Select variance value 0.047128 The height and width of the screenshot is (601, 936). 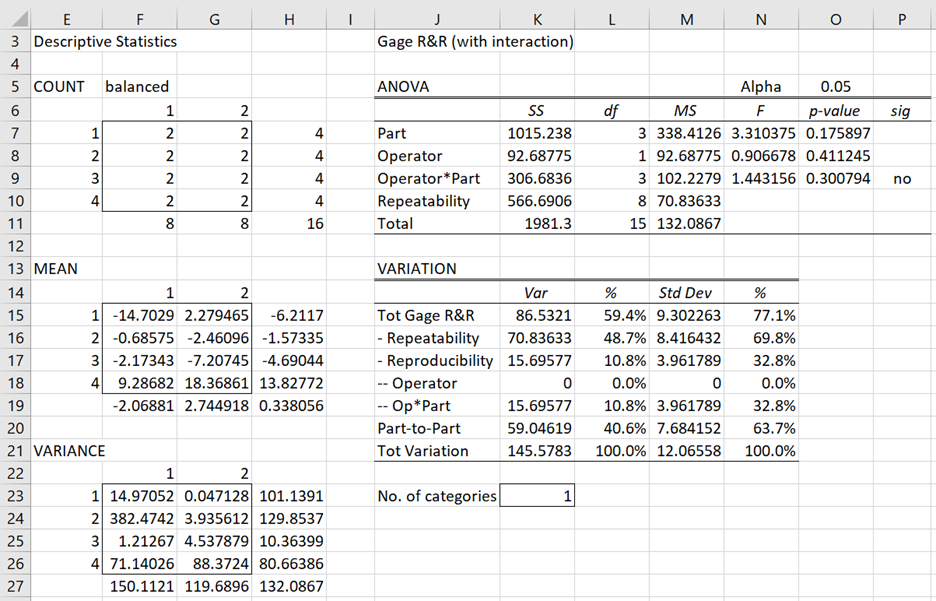(214, 496)
